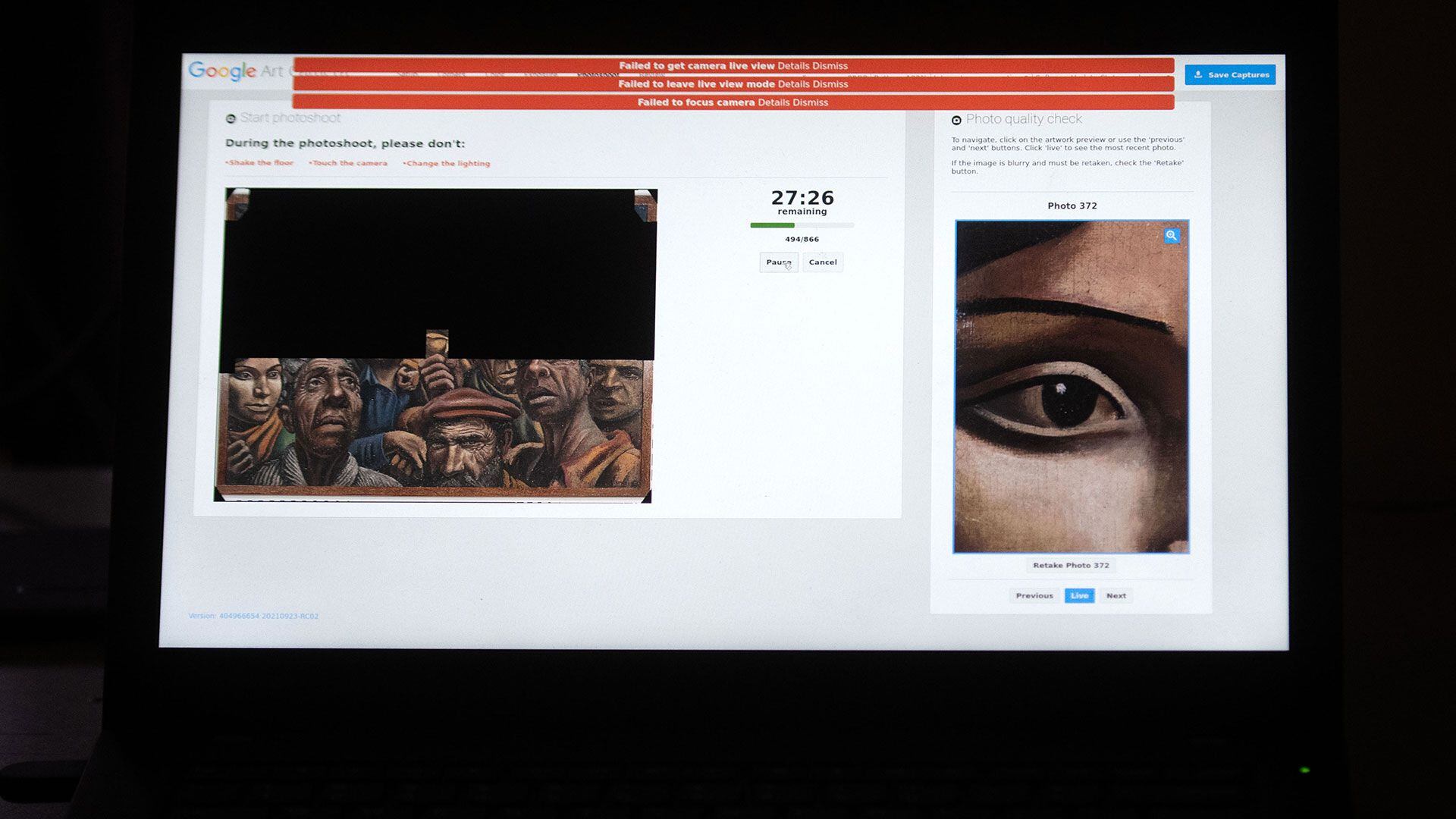Image resolution: width=1456 pixels, height=819 pixels.
Task: Cancel the photoshoot
Action: (823, 262)
